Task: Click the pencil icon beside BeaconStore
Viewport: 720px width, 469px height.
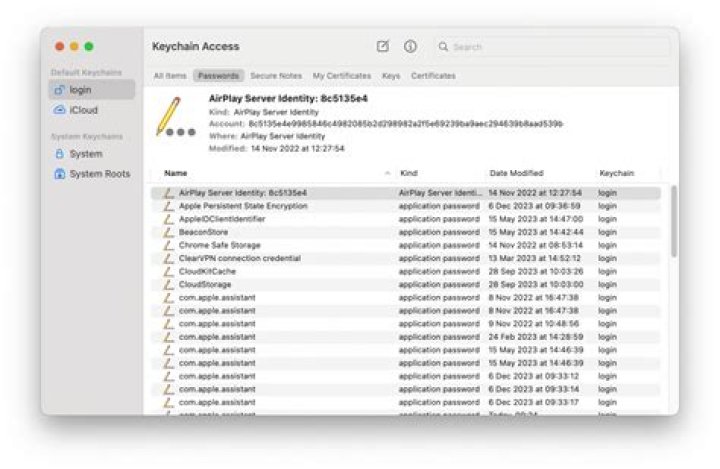Action: pyautogui.click(x=169, y=232)
